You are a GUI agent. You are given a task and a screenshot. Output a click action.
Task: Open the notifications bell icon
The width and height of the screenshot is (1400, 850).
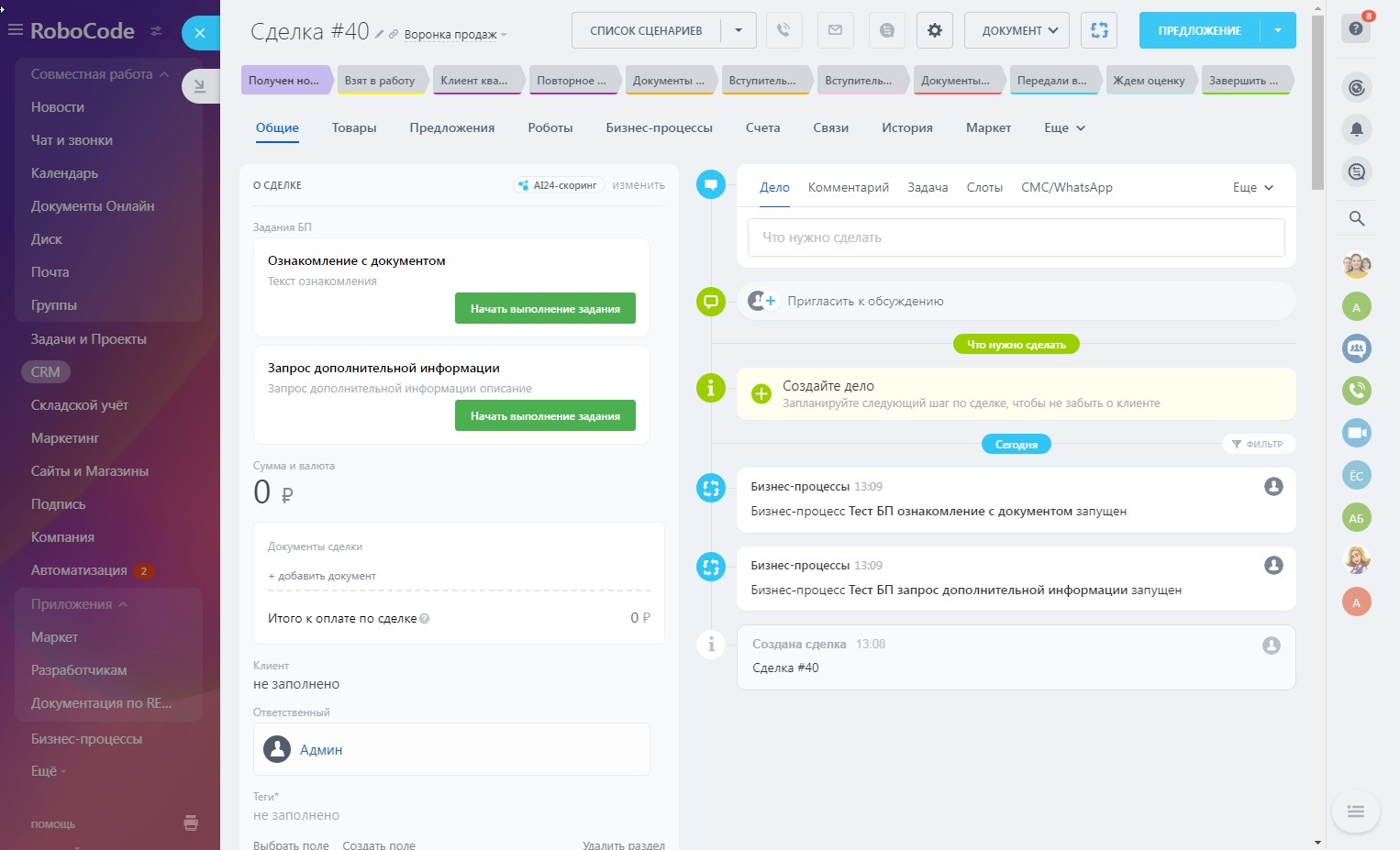[x=1356, y=129]
